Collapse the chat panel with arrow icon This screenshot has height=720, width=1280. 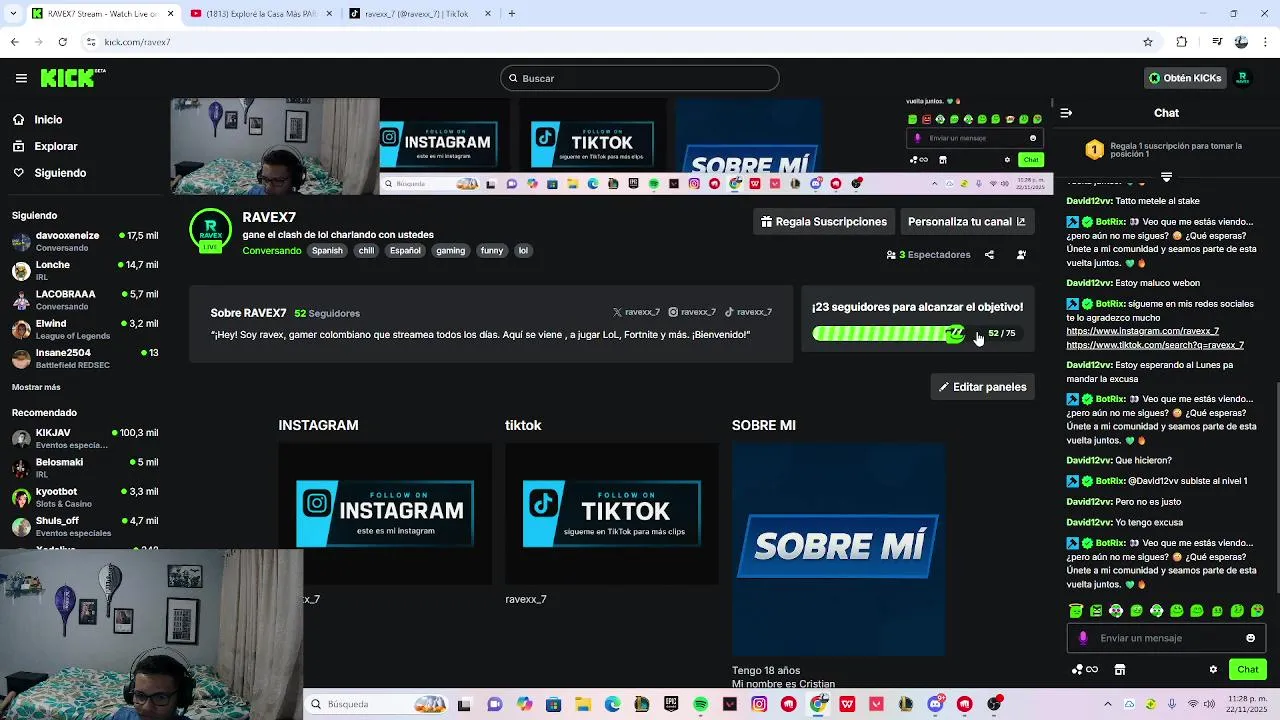coord(1066,113)
